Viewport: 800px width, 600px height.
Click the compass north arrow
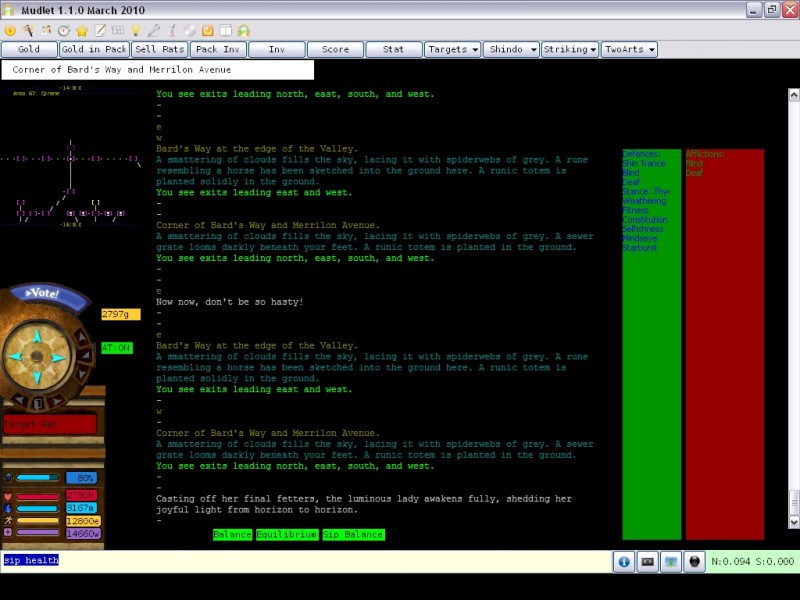(x=37, y=336)
